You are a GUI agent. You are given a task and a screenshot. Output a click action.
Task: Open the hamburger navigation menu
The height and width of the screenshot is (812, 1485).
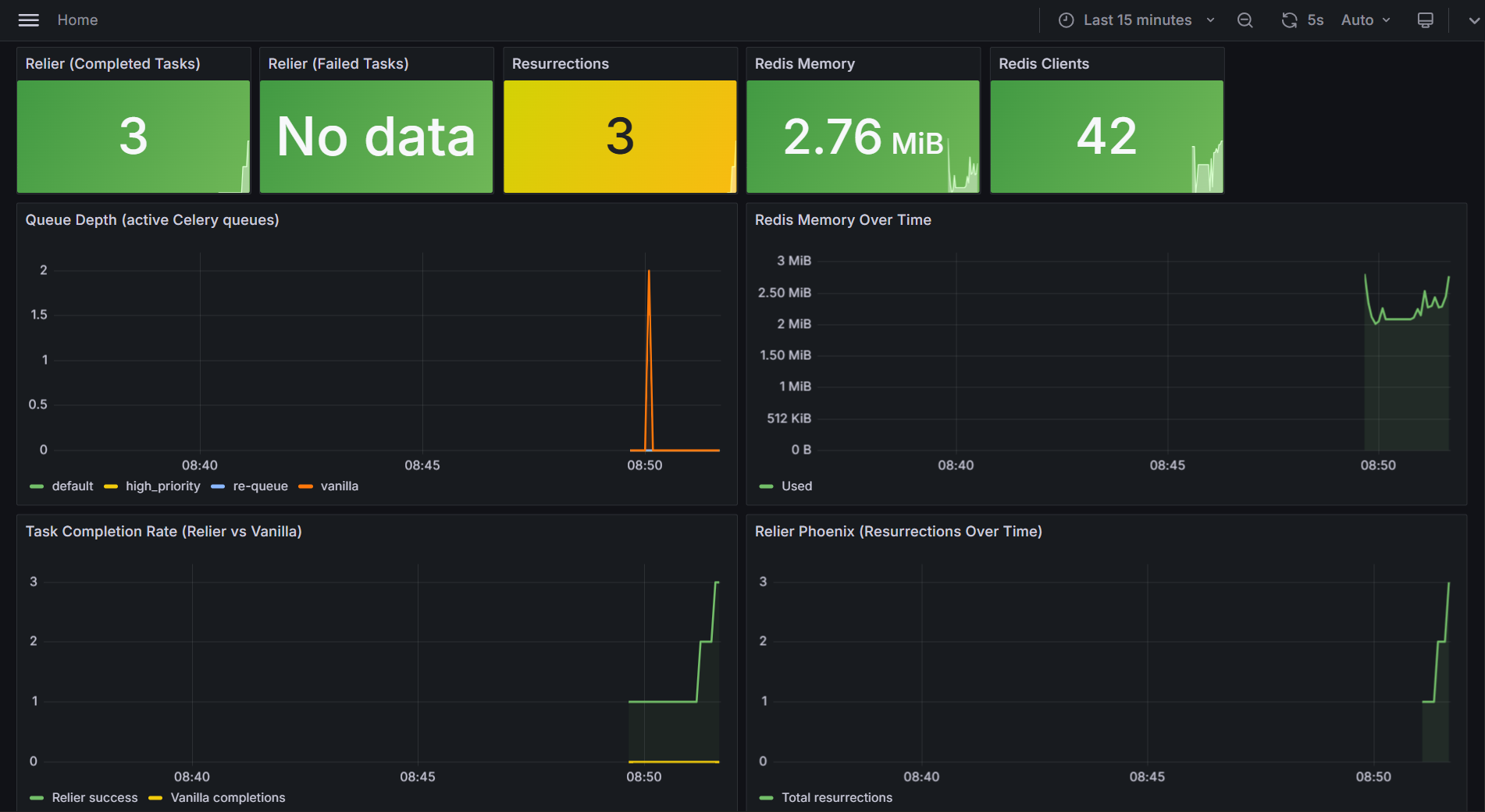pos(29,20)
